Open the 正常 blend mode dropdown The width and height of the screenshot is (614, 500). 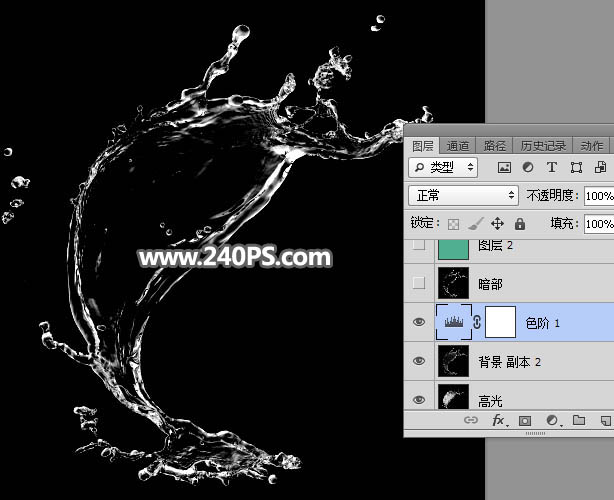pyautogui.click(x=463, y=195)
